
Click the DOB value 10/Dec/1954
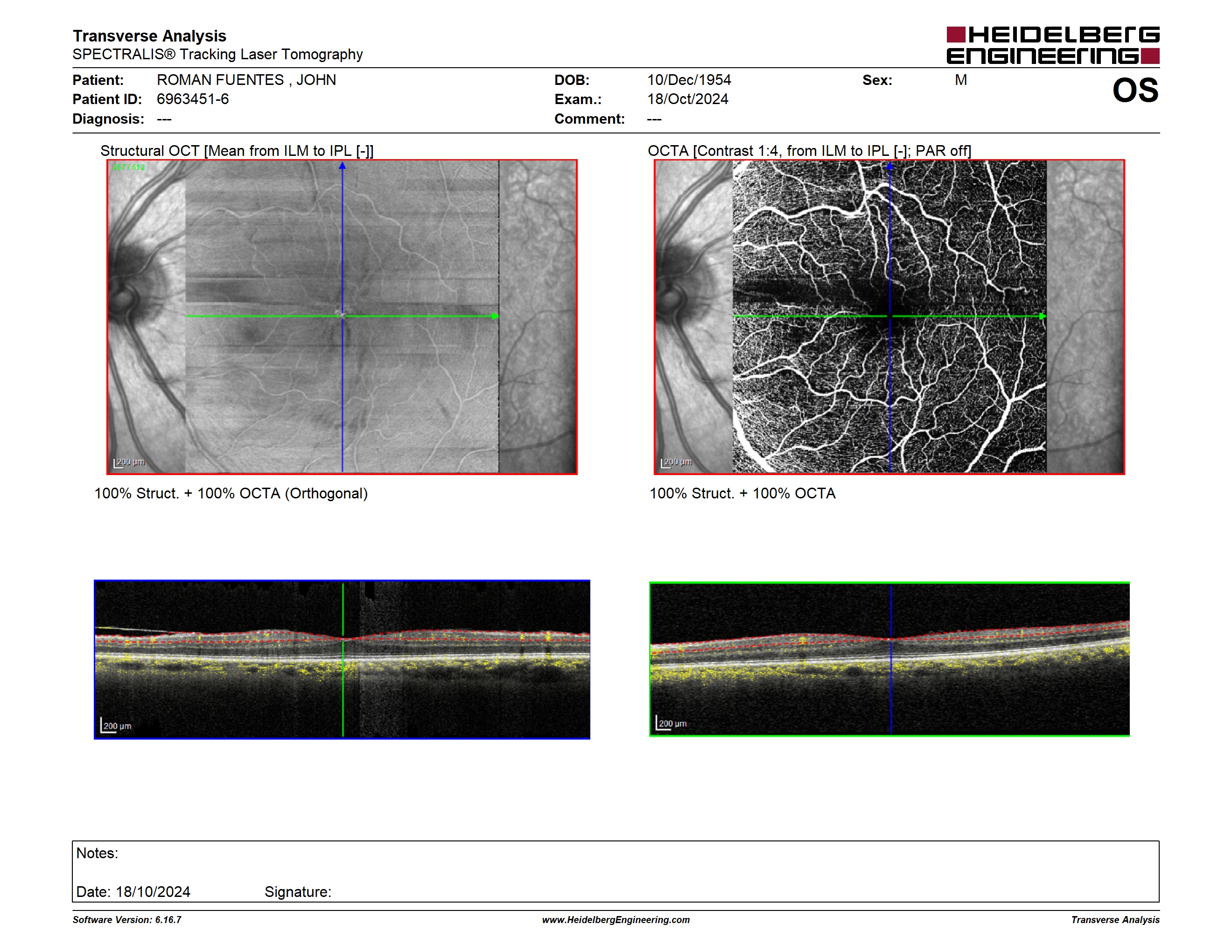pos(689,80)
